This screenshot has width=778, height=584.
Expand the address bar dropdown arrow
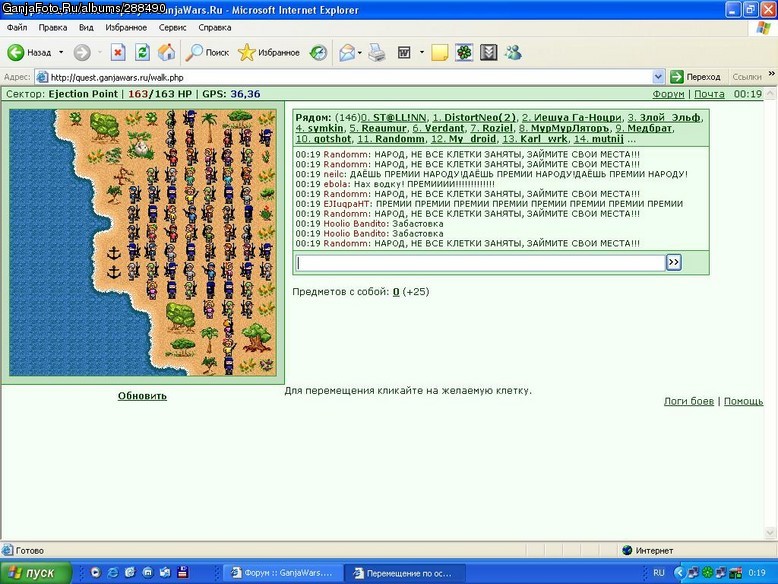pyautogui.click(x=658, y=77)
